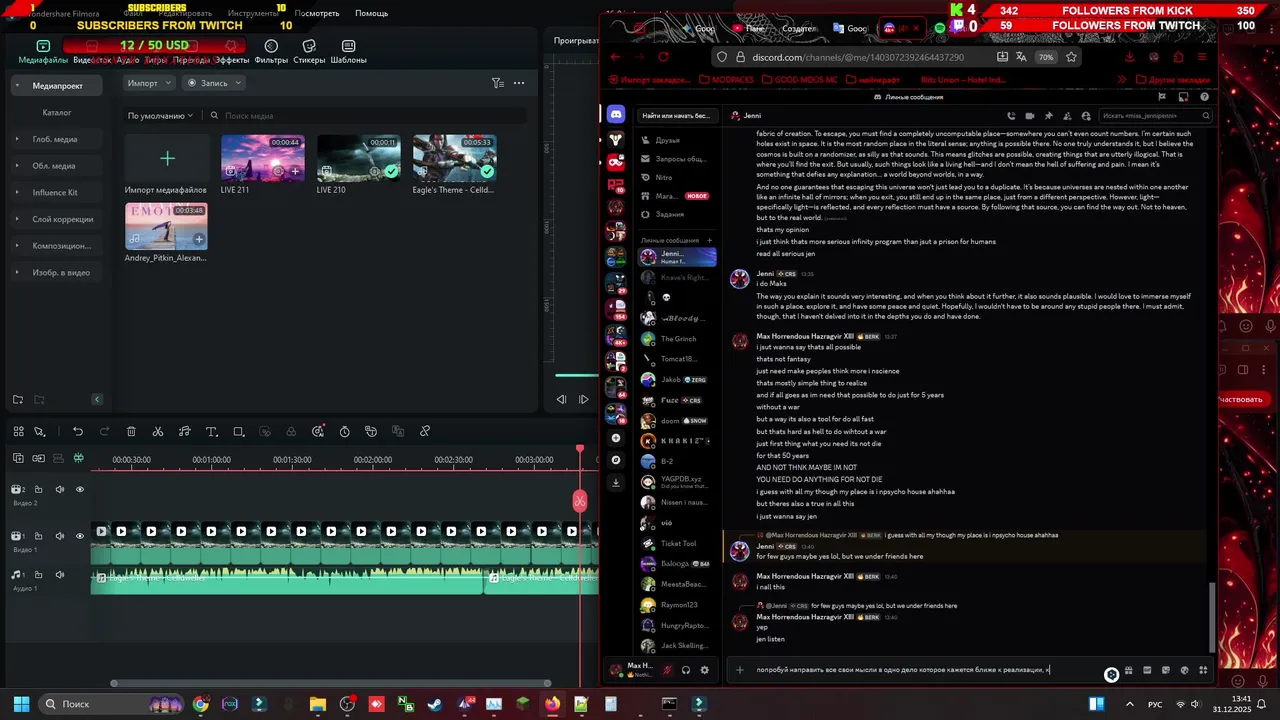This screenshot has width=1280, height=720.
Task: Click the speed stopwatch icon in timeline toolbar
Action: [345, 431]
